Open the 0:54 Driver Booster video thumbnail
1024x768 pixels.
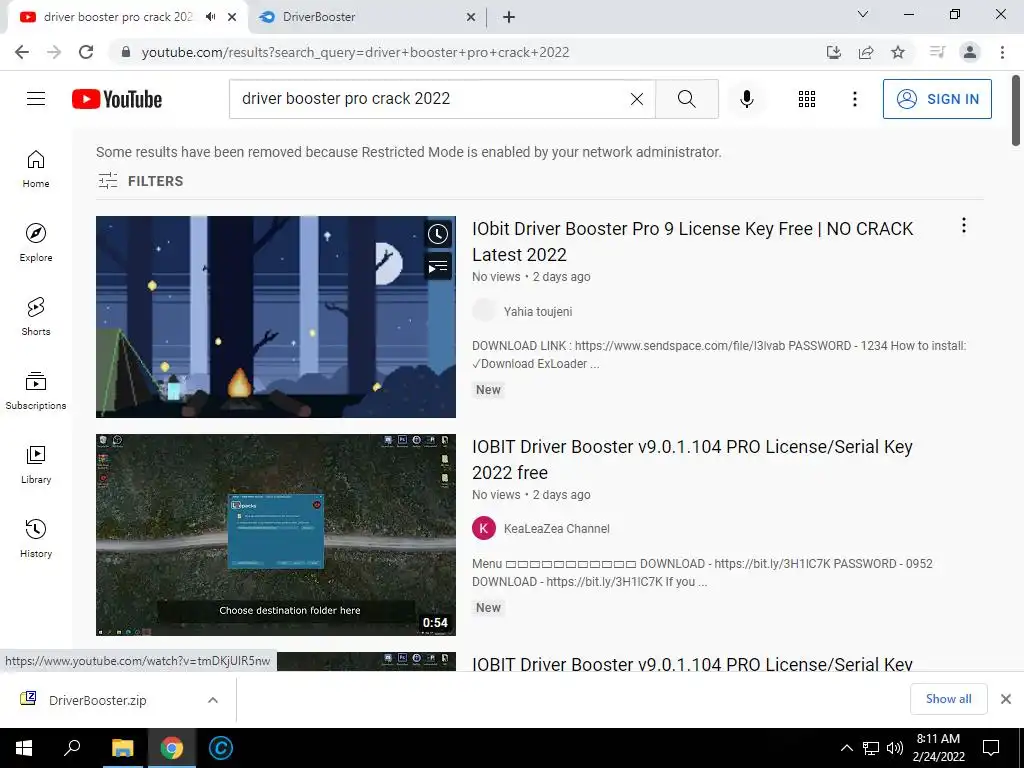click(x=276, y=535)
